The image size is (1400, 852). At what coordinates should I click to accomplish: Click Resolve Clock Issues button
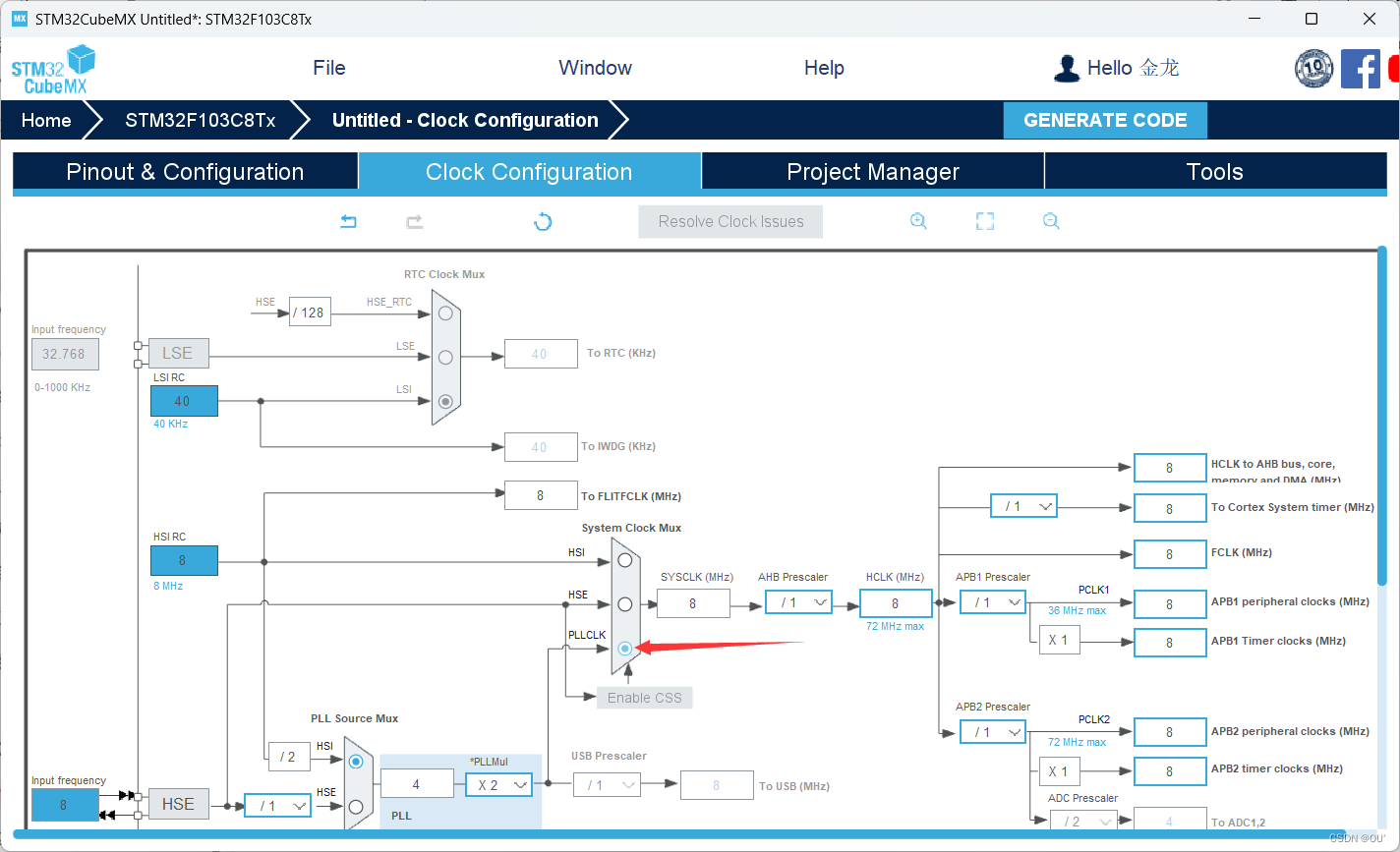point(730,221)
